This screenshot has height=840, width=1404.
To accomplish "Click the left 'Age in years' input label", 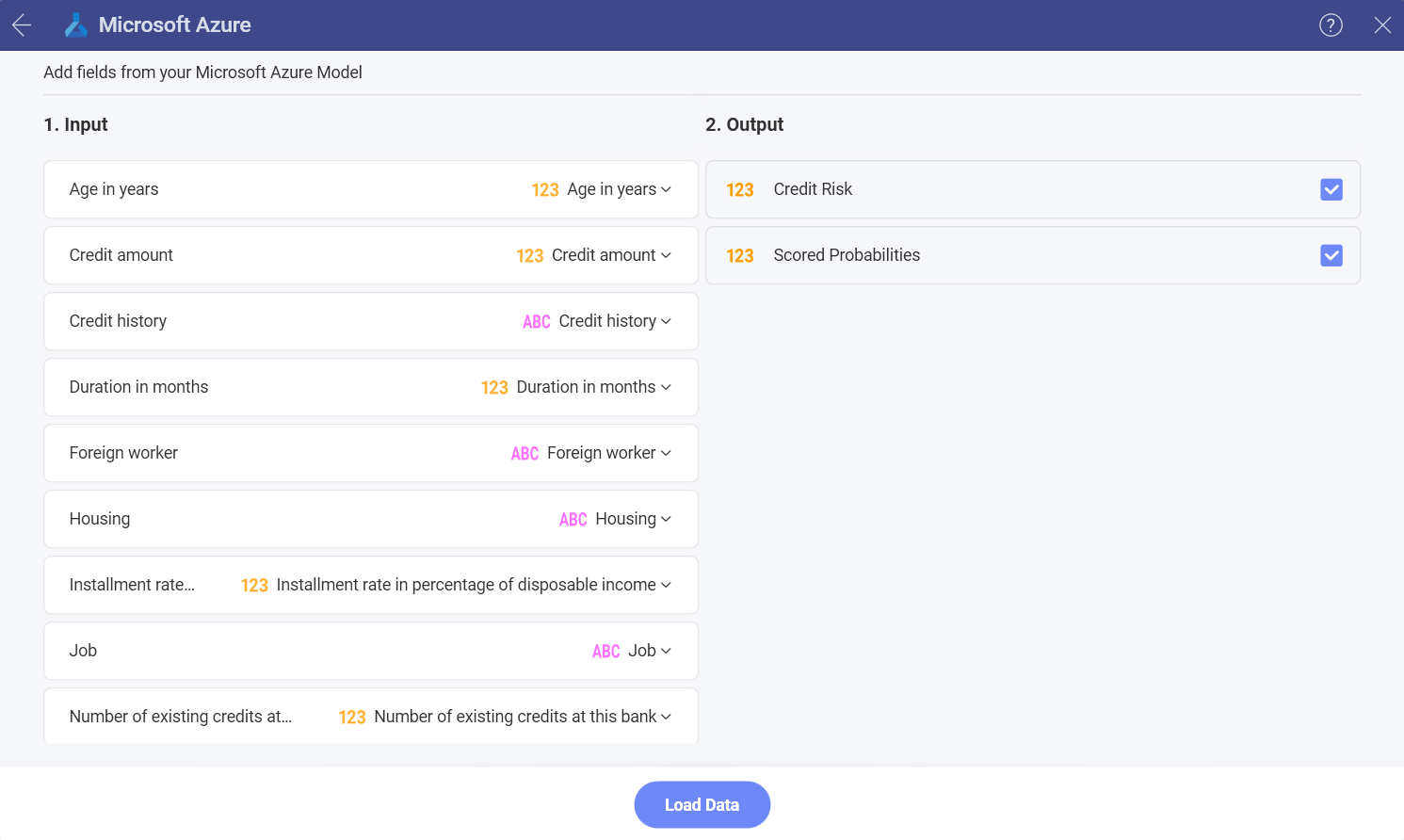I will tap(114, 189).
